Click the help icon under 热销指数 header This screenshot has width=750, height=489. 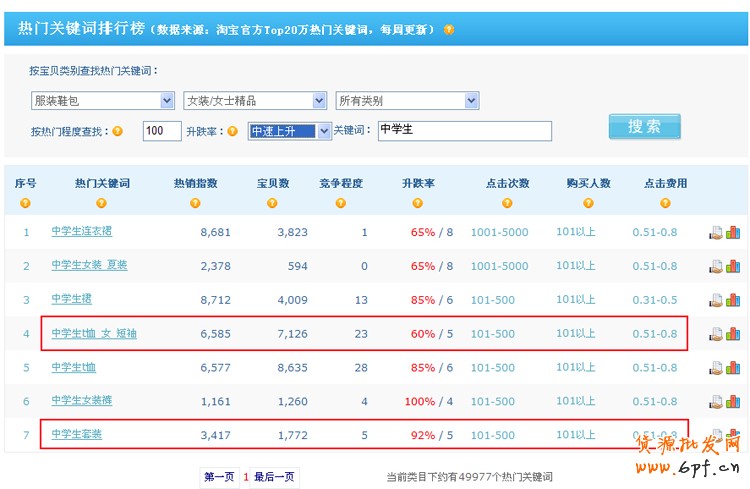[x=195, y=203]
